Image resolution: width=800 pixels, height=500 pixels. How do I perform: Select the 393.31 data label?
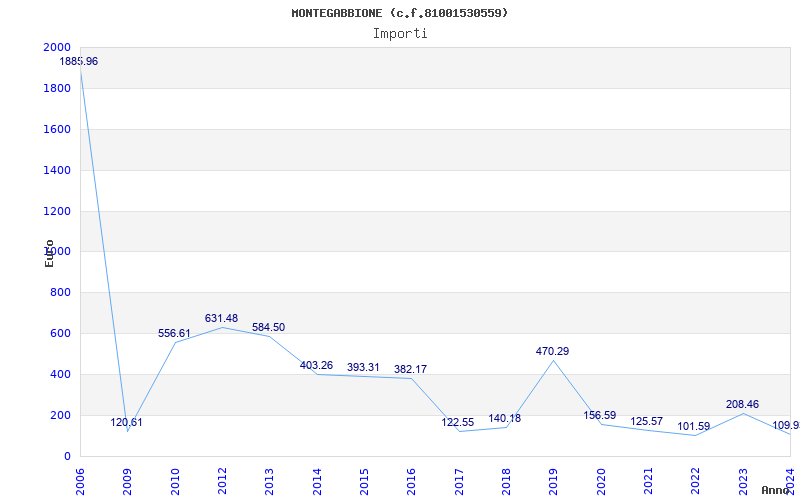click(363, 367)
